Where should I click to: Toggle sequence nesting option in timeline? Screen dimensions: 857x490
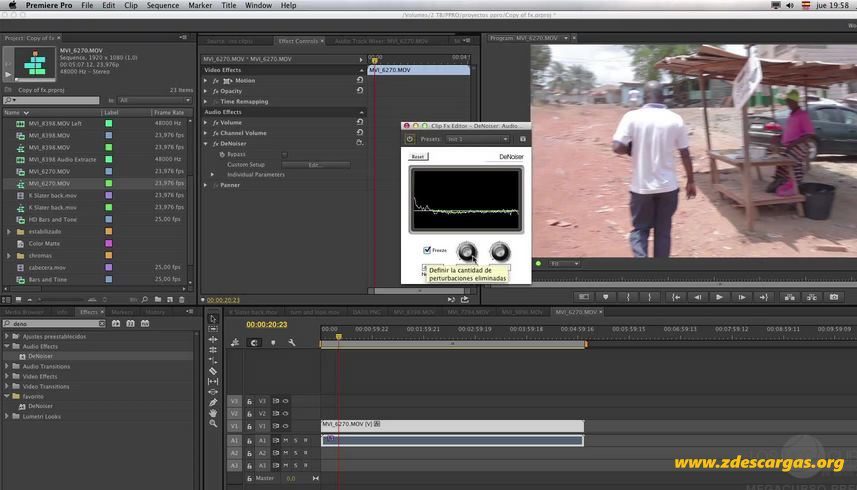(235, 343)
